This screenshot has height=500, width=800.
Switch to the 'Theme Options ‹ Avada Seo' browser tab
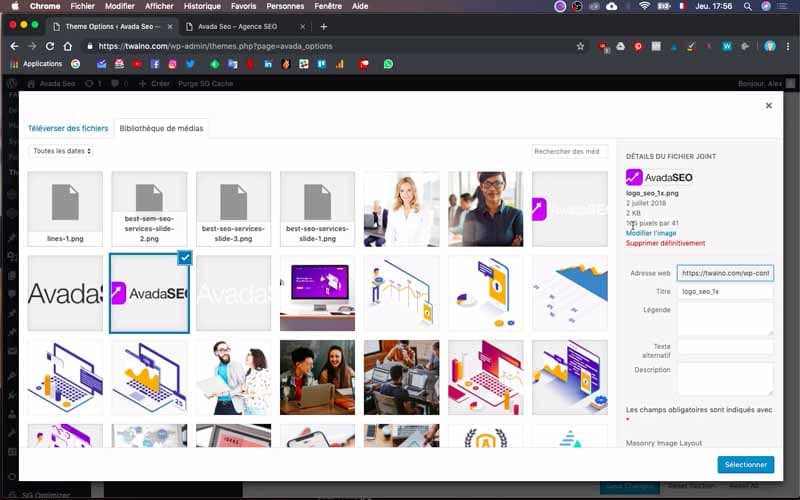(x=112, y=27)
